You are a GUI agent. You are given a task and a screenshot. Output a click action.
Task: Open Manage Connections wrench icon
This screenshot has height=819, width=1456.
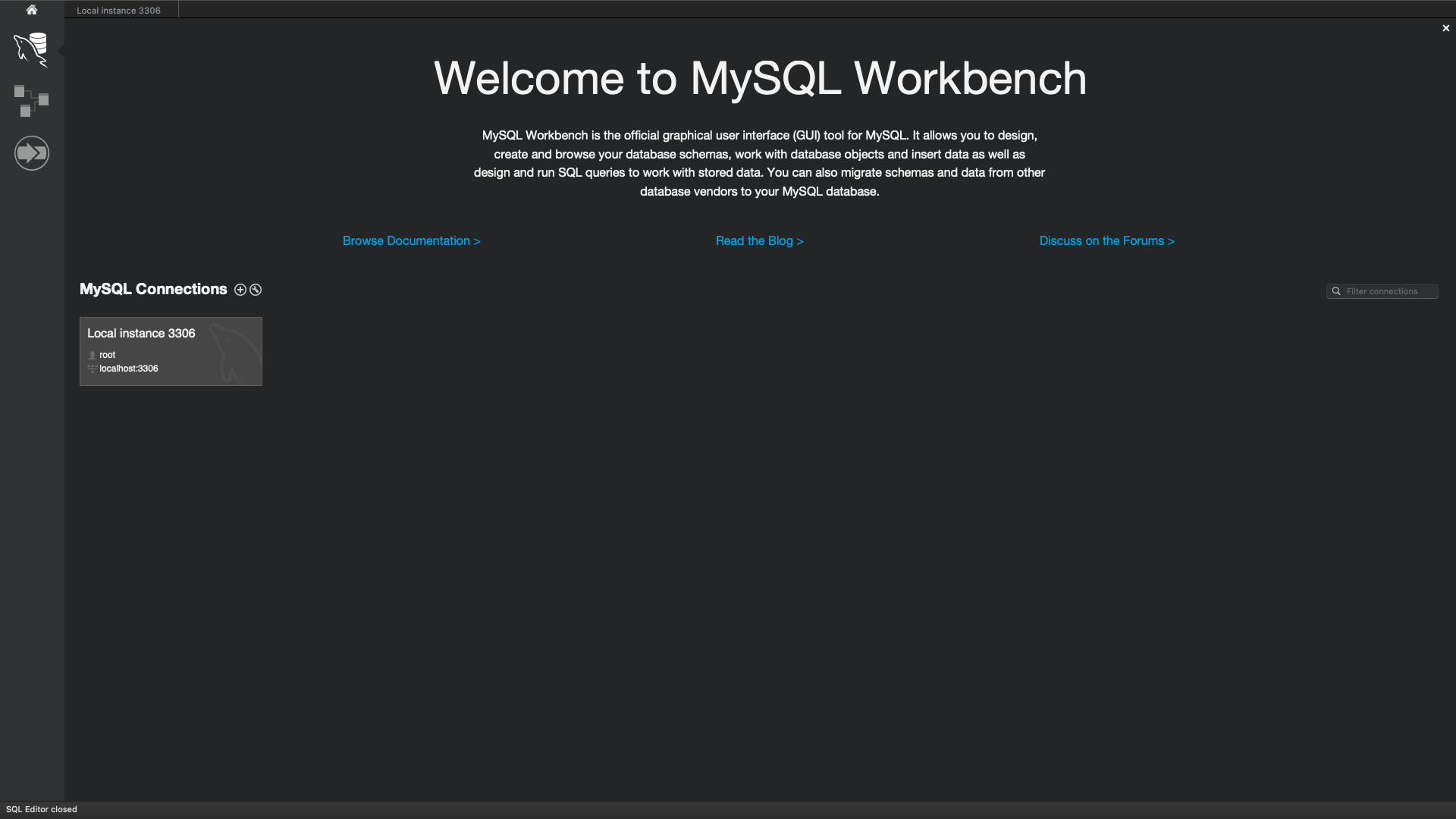(x=256, y=290)
